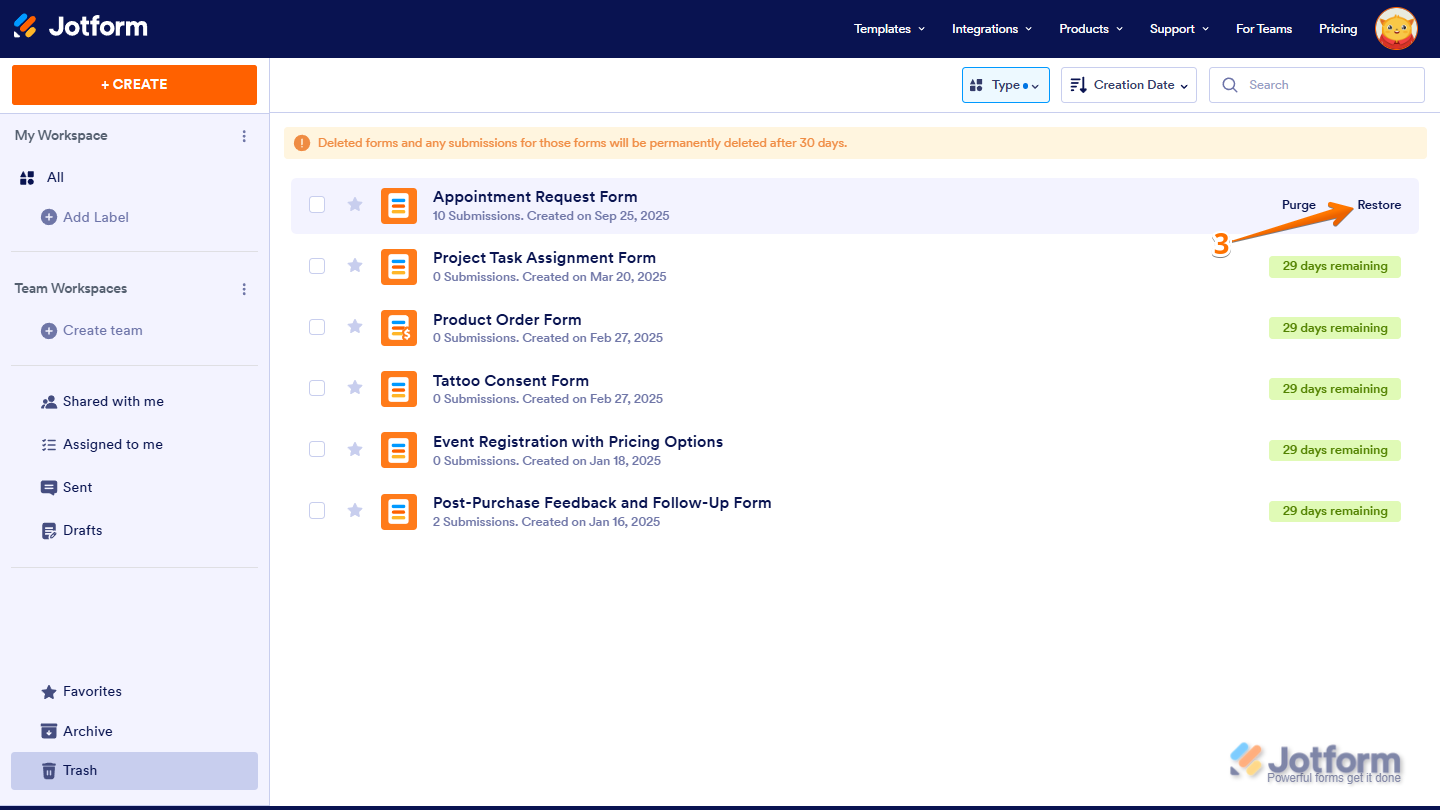Viewport: 1440px width, 810px height.
Task: Check the Tattoo Consent Form checkbox
Action: click(x=317, y=388)
